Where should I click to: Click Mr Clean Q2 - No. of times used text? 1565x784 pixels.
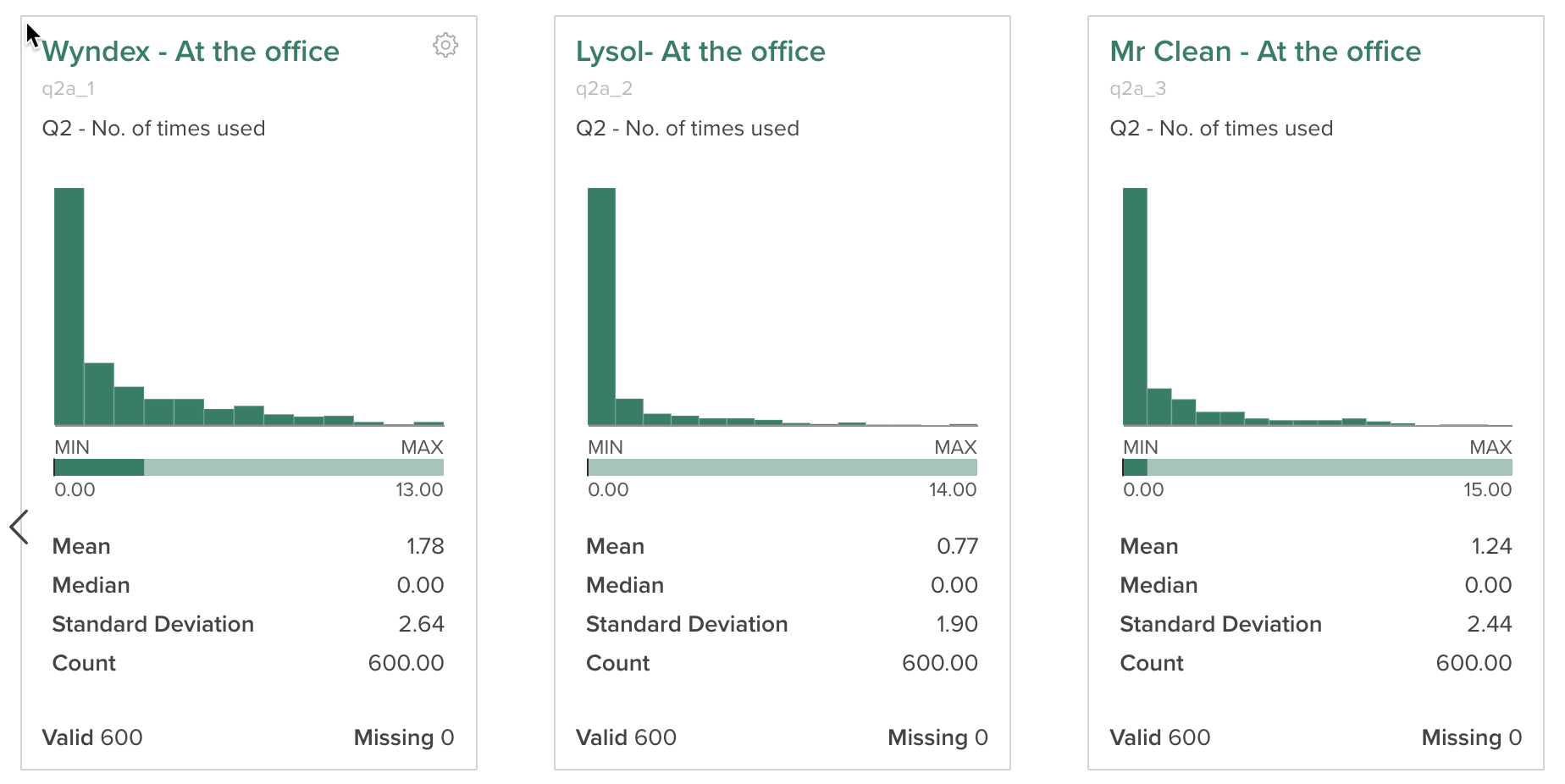pos(1221,129)
